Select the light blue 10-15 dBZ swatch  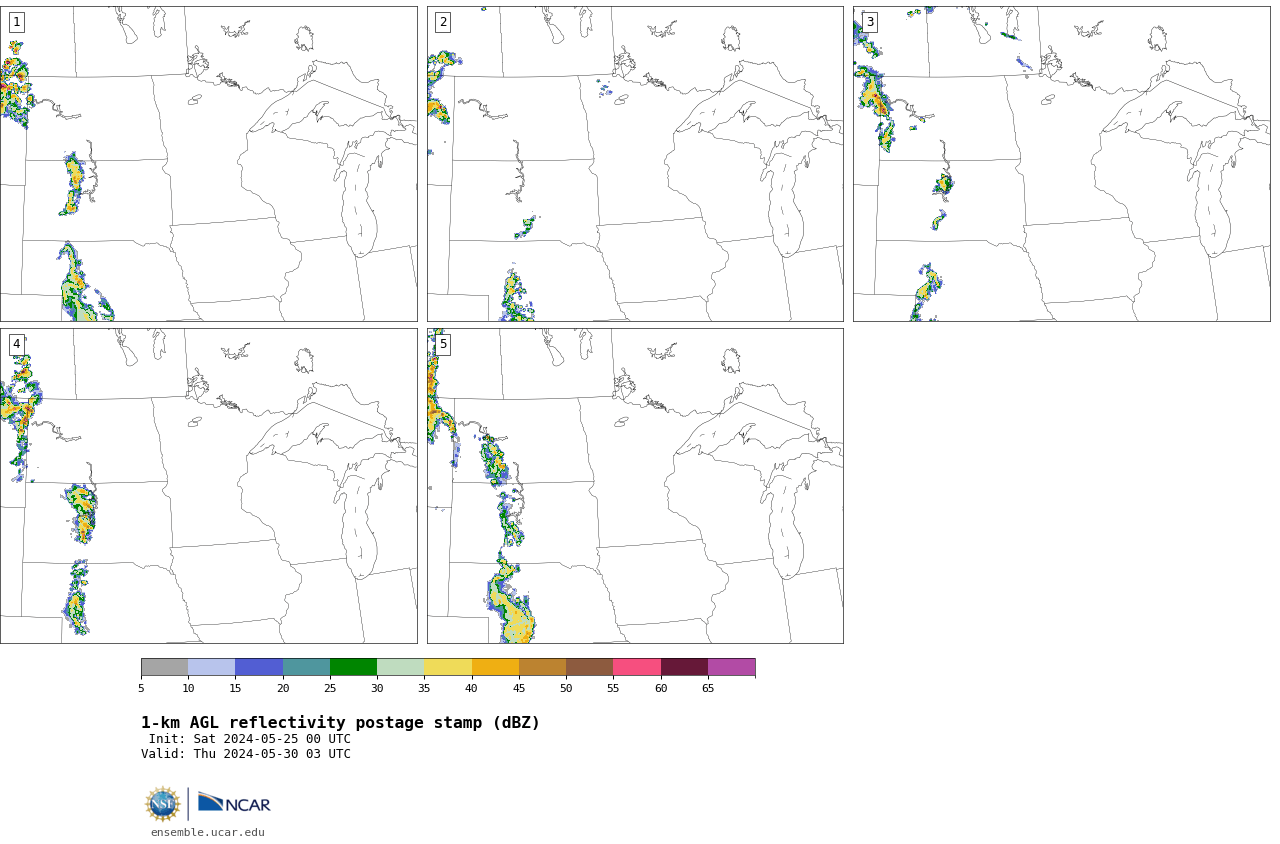(212, 667)
